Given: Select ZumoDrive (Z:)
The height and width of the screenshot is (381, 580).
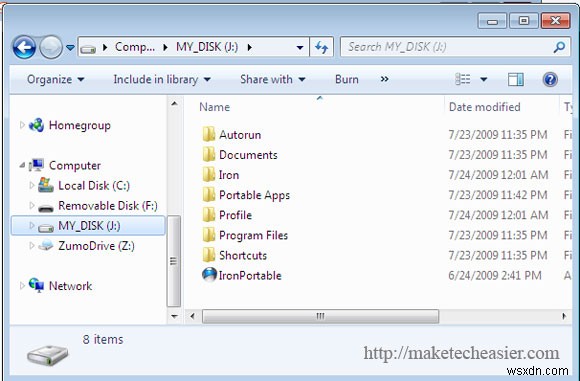Looking at the screenshot, I should tap(96, 246).
